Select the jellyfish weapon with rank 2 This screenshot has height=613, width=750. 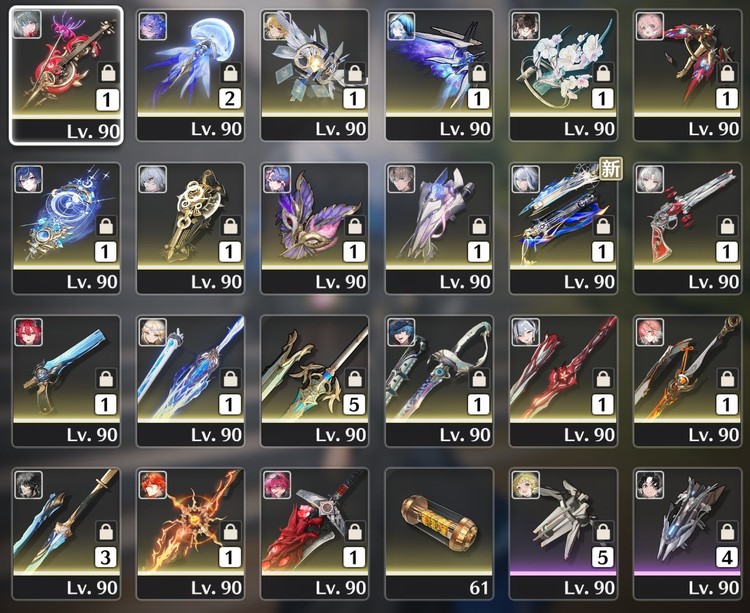(190, 75)
